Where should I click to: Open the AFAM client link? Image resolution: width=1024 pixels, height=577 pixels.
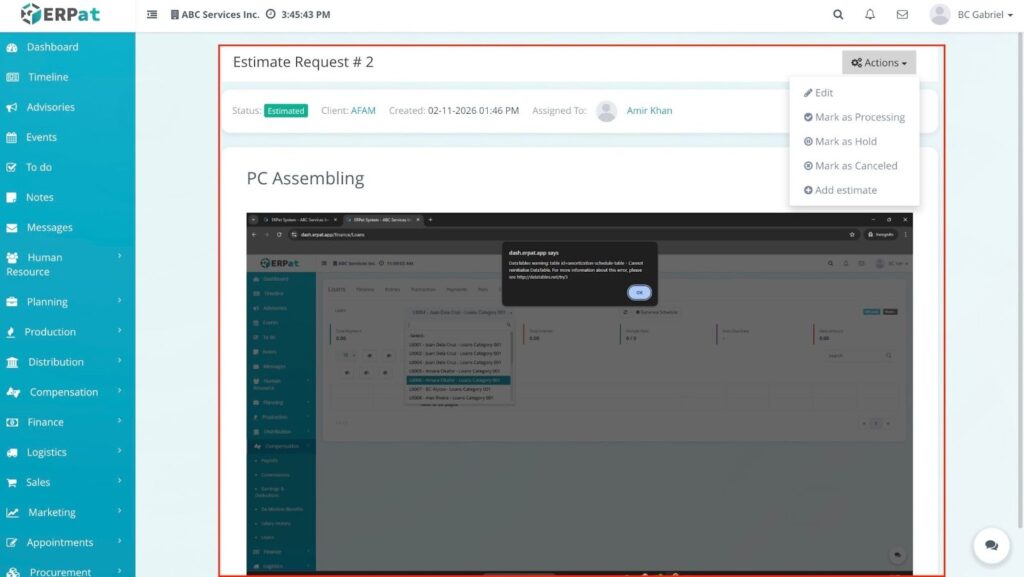tap(363, 111)
